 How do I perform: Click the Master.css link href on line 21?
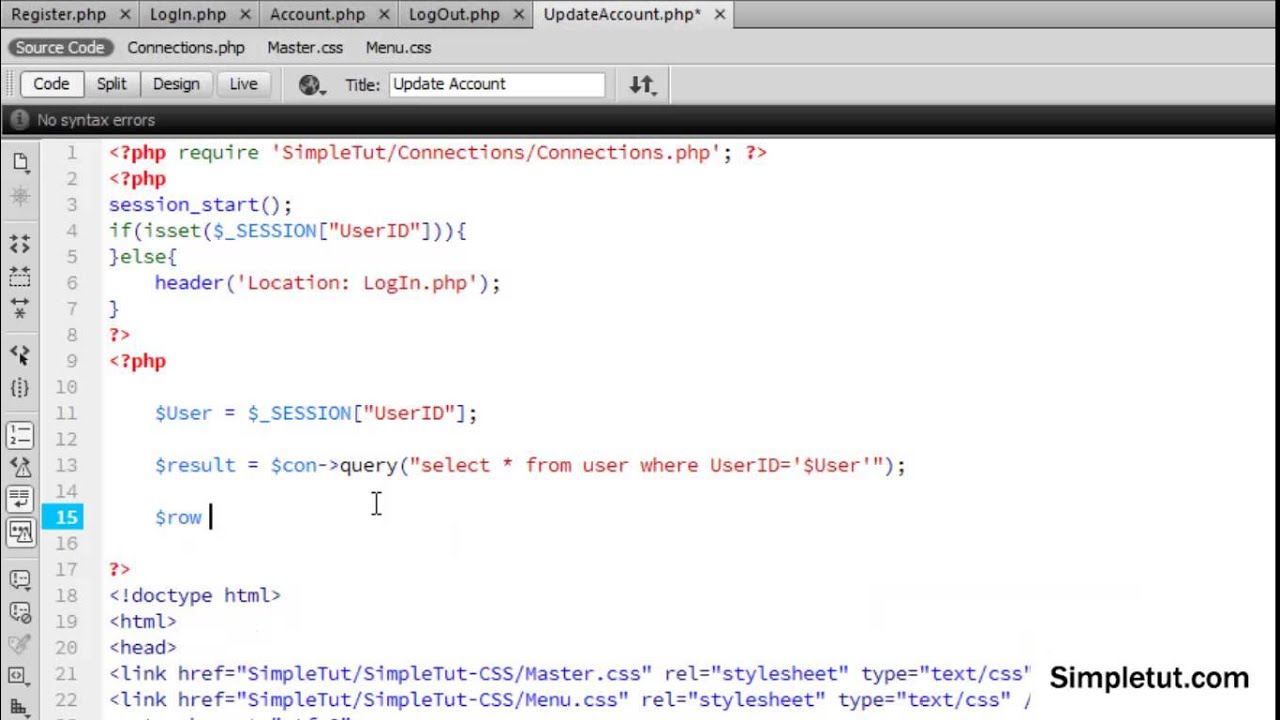pyautogui.click(x=444, y=673)
